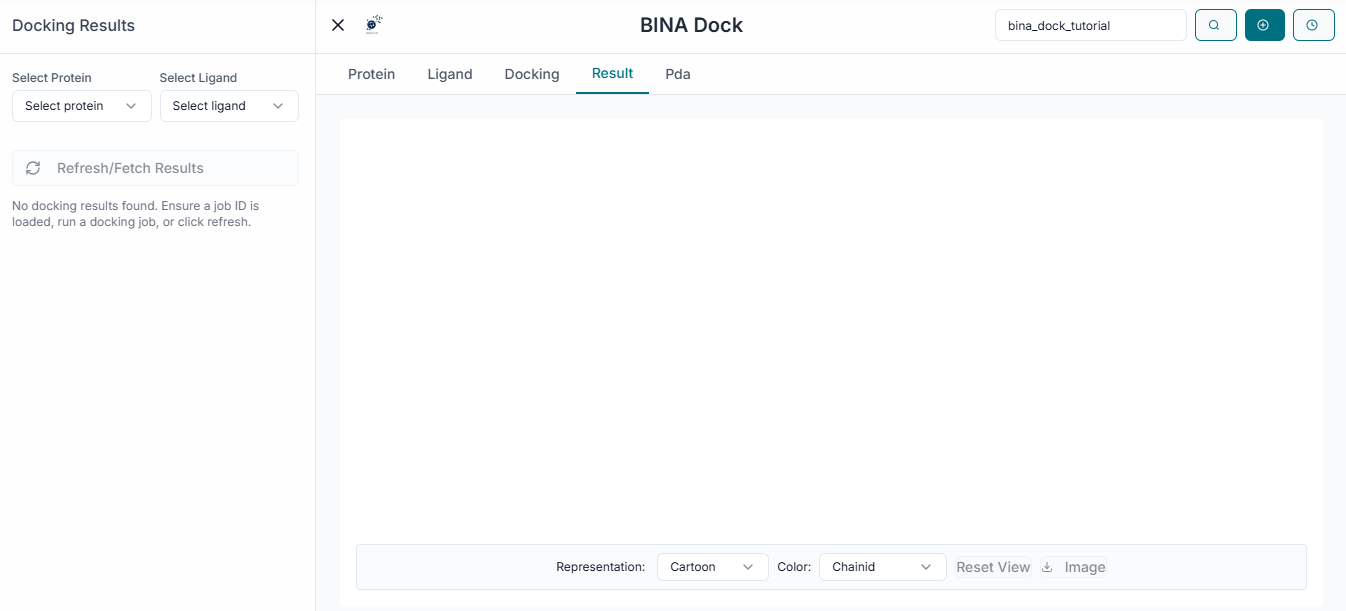Click the circular refresh arrows icon
Screen dimensions: 1346x611
click(x=33, y=168)
